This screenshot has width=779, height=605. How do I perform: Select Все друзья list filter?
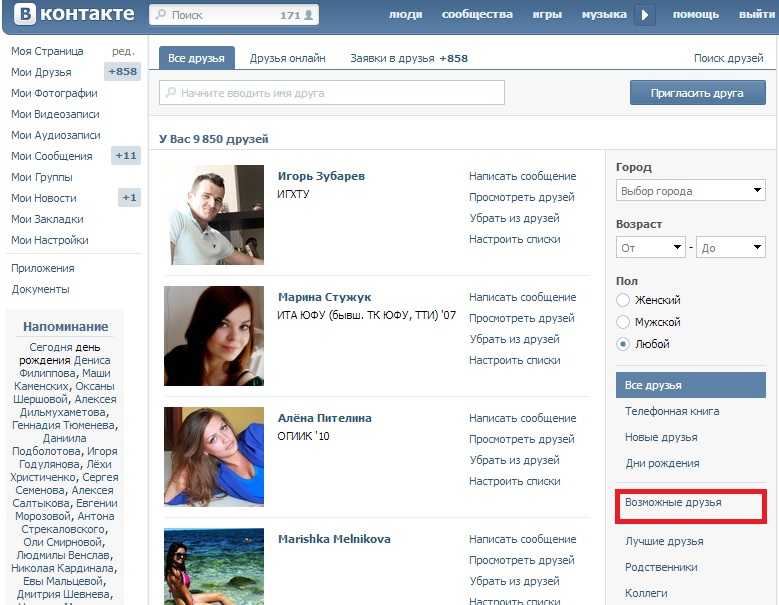tap(691, 385)
